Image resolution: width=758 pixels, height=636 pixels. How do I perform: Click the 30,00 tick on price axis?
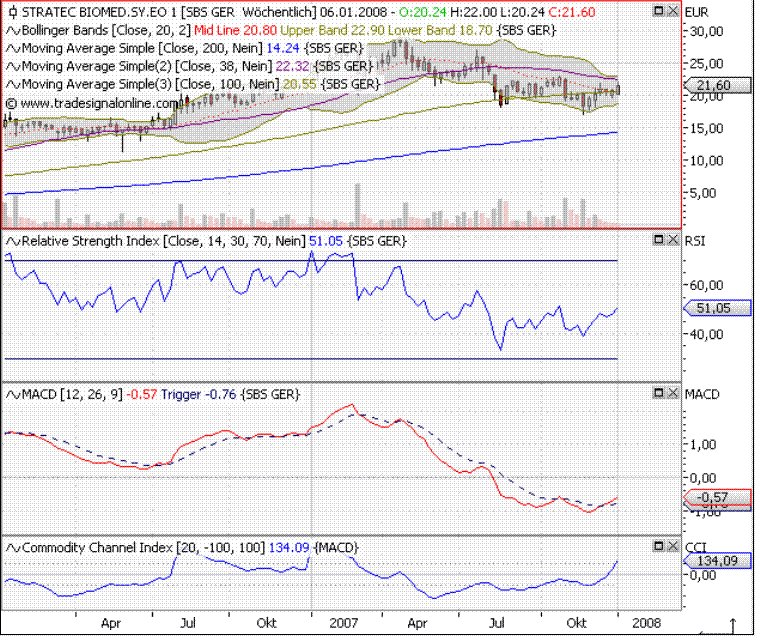(707, 32)
